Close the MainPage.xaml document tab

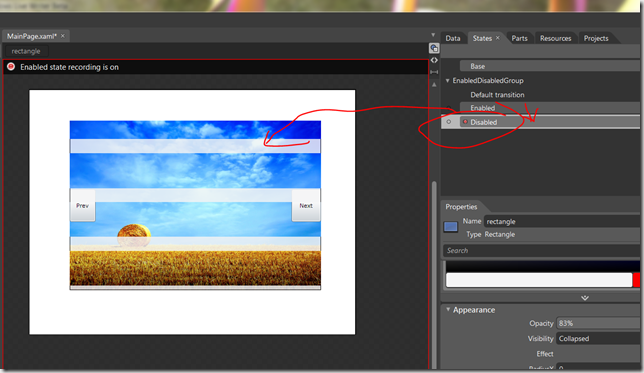point(63,36)
